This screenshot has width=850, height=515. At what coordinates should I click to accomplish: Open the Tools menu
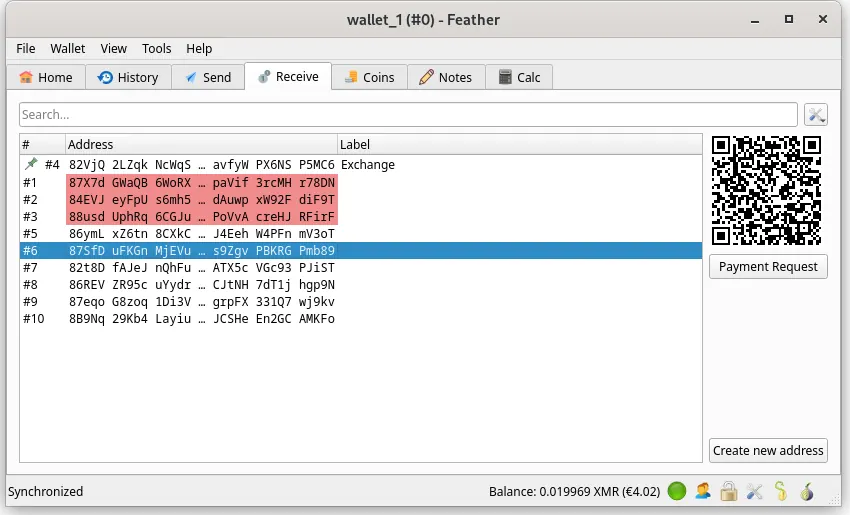pos(157,48)
